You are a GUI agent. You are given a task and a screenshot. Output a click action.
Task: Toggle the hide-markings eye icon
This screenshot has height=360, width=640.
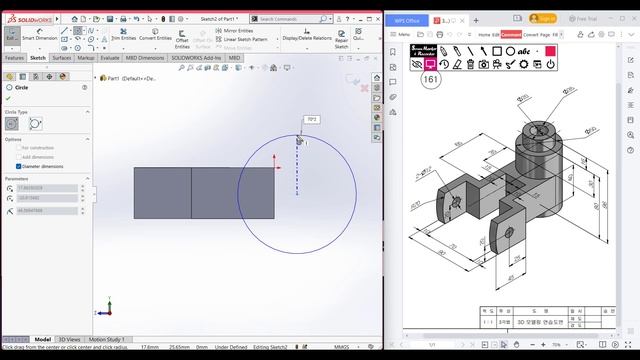coord(417,64)
